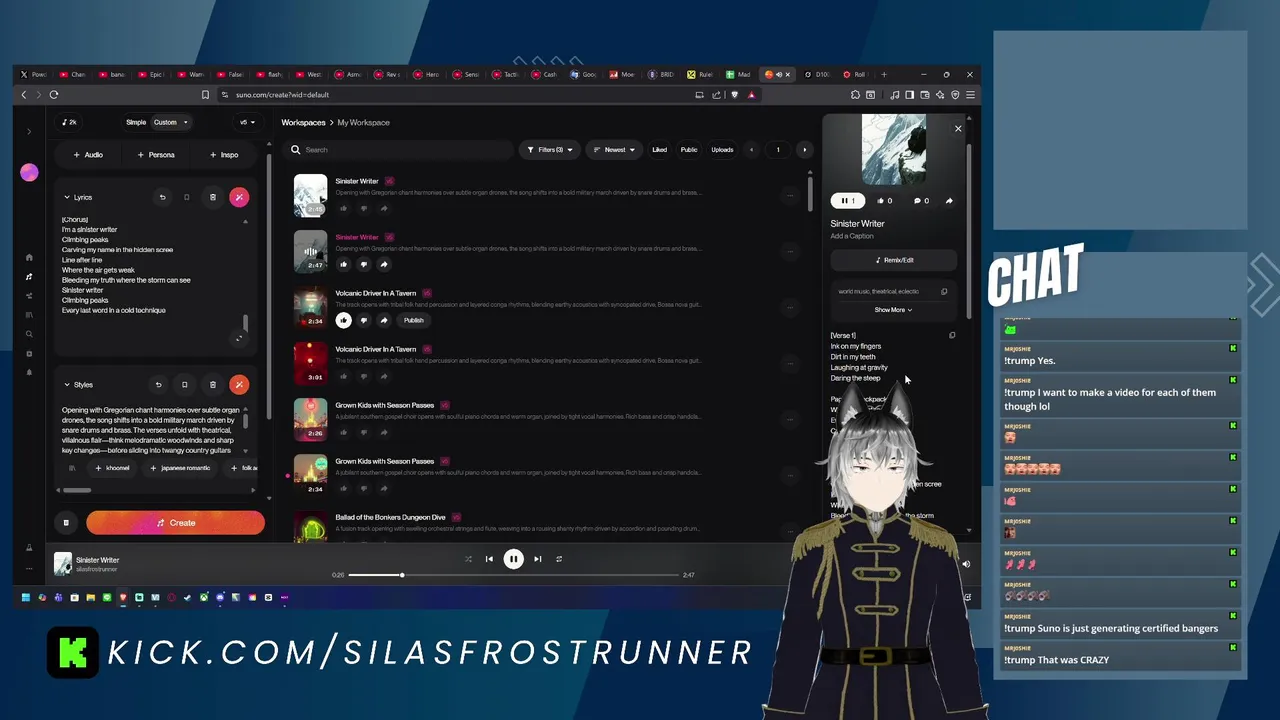Click the profile avatar in the sidebar
This screenshot has height=720, width=1280.
[x=29, y=173]
